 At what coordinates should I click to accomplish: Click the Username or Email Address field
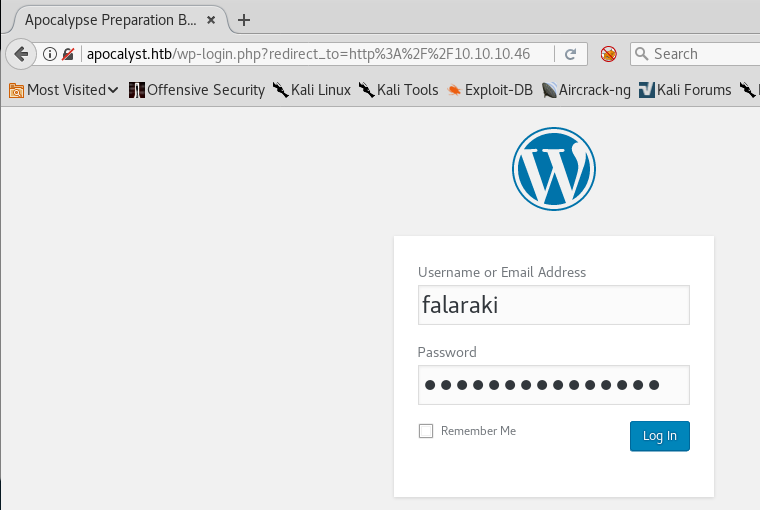coord(553,305)
